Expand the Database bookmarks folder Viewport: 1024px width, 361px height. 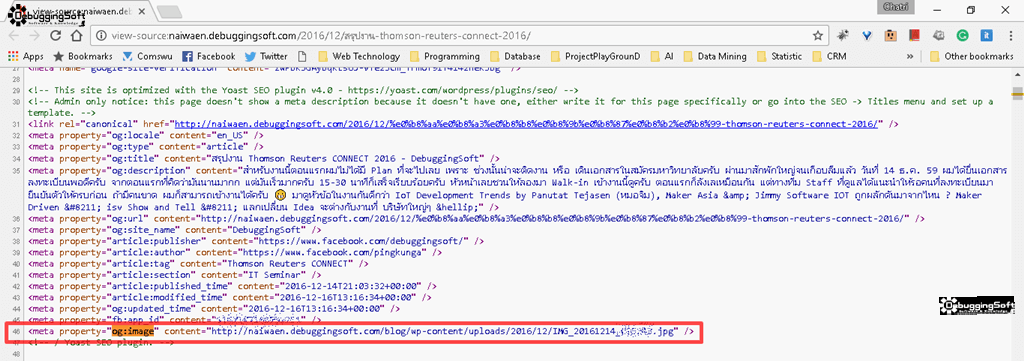[x=515, y=56]
